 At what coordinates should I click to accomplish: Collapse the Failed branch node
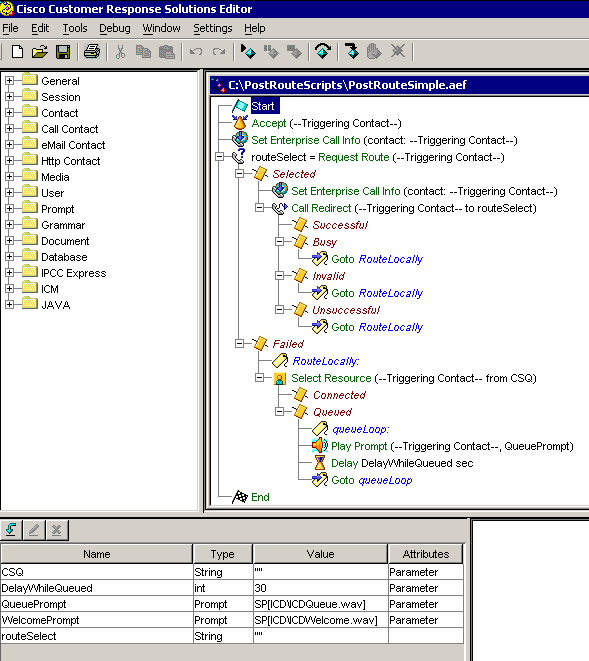tap(239, 344)
